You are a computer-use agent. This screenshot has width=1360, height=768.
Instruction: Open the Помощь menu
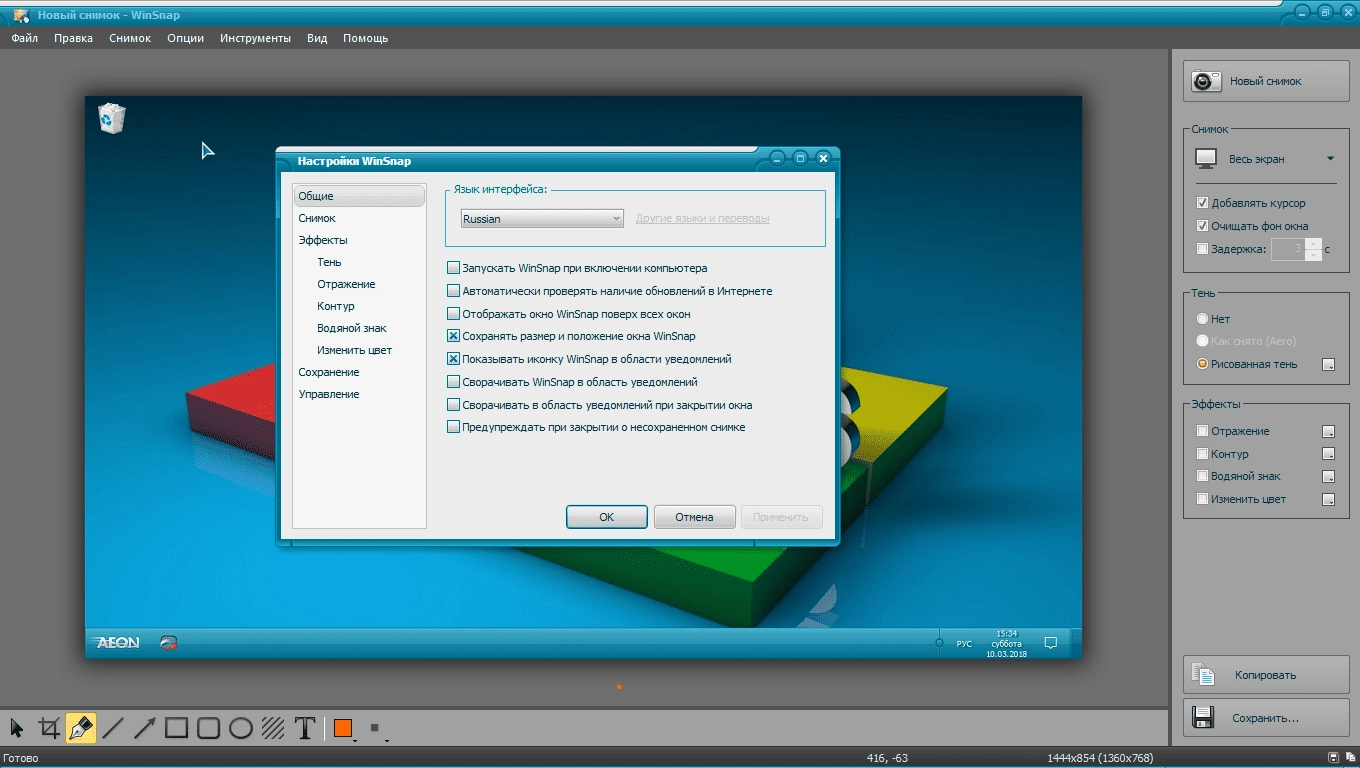[x=365, y=38]
